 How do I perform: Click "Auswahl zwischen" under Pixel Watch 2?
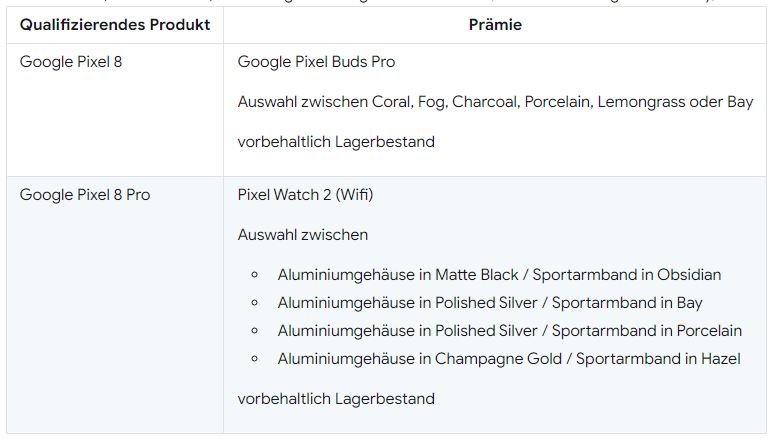coord(303,235)
